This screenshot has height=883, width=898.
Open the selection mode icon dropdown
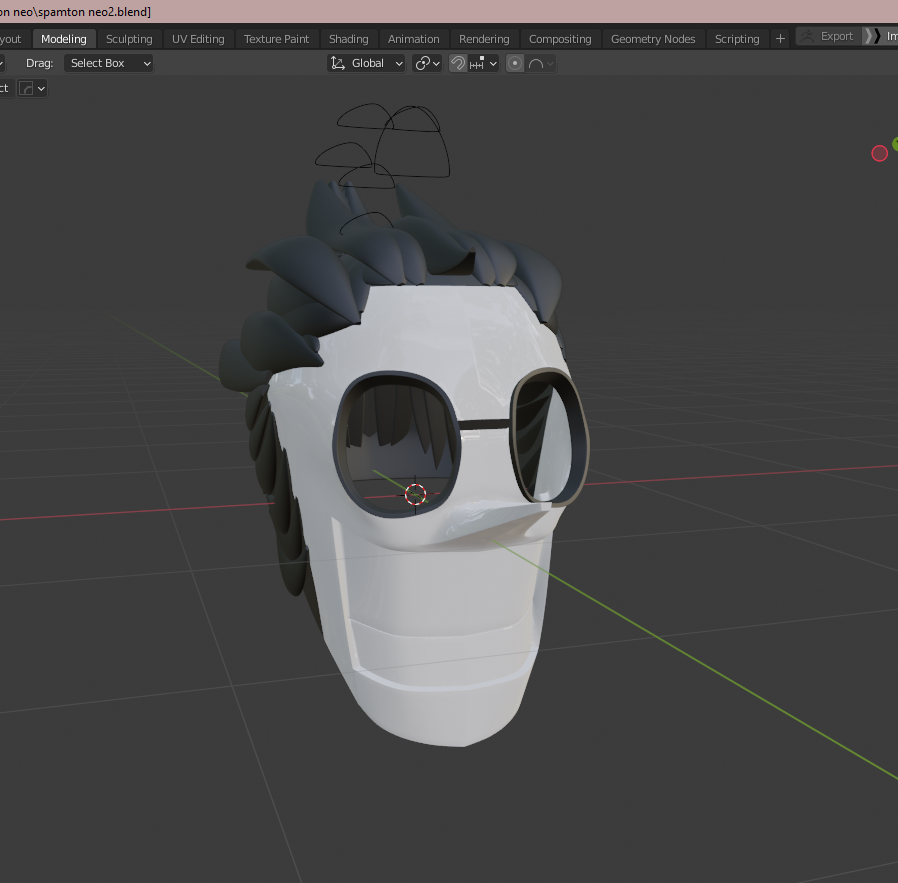click(32, 88)
